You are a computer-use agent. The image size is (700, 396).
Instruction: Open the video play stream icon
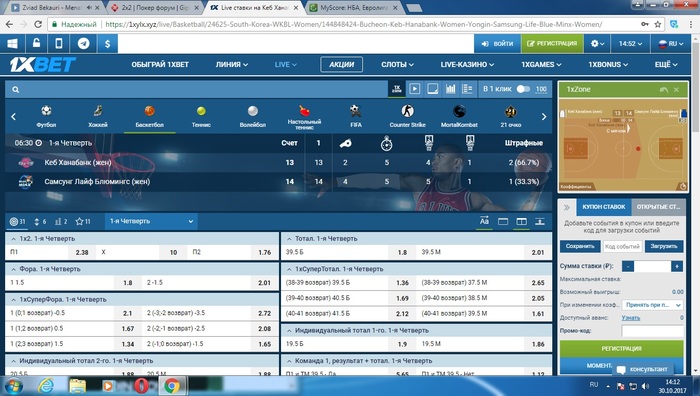coord(415,89)
